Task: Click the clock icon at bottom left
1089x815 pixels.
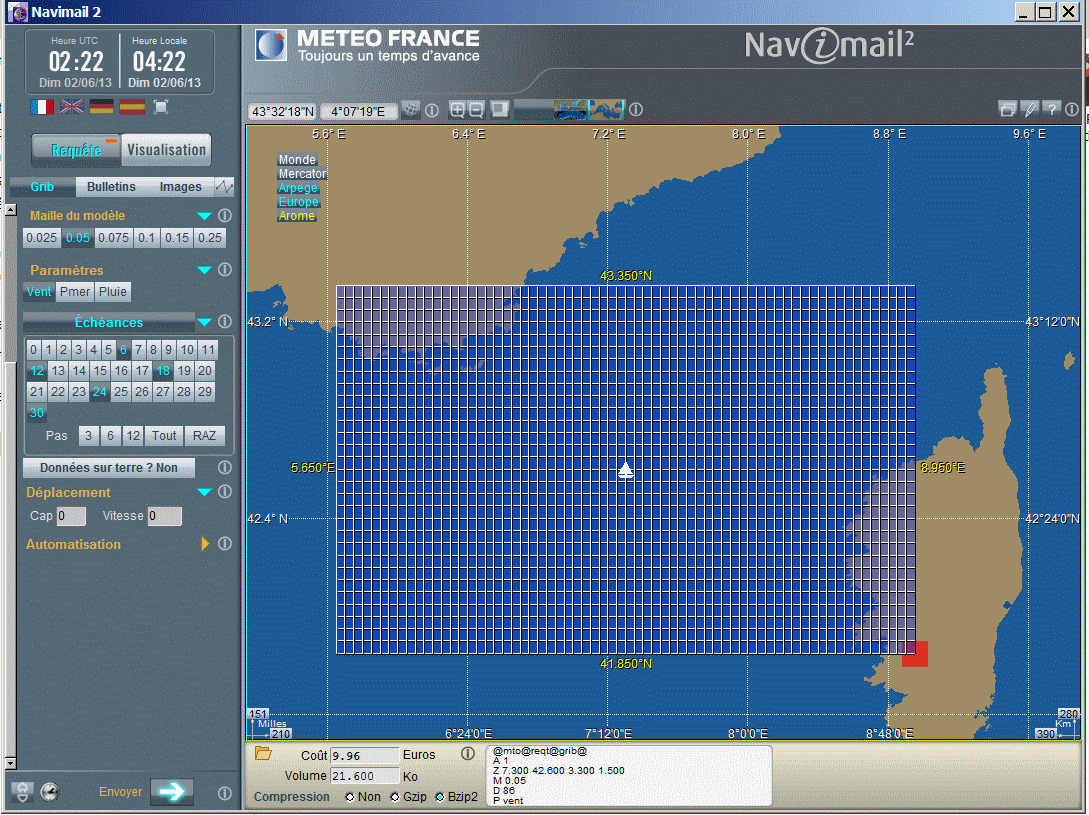Action: pos(49,792)
